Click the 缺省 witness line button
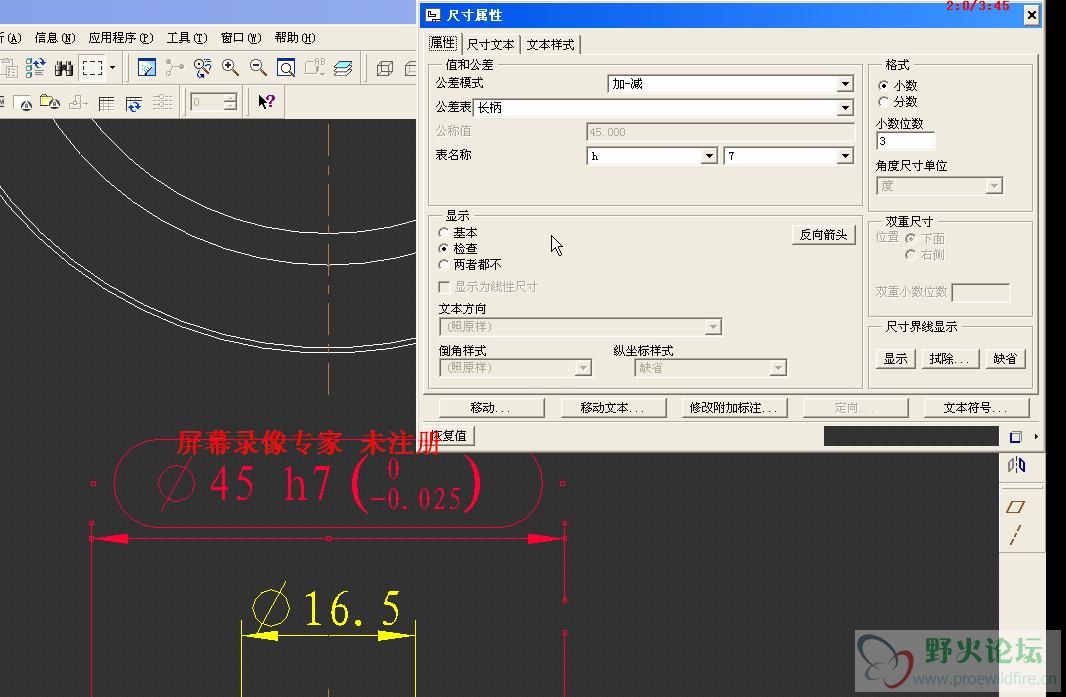The width and height of the screenshot is (1066, 697). click(x=1004, y=359)
